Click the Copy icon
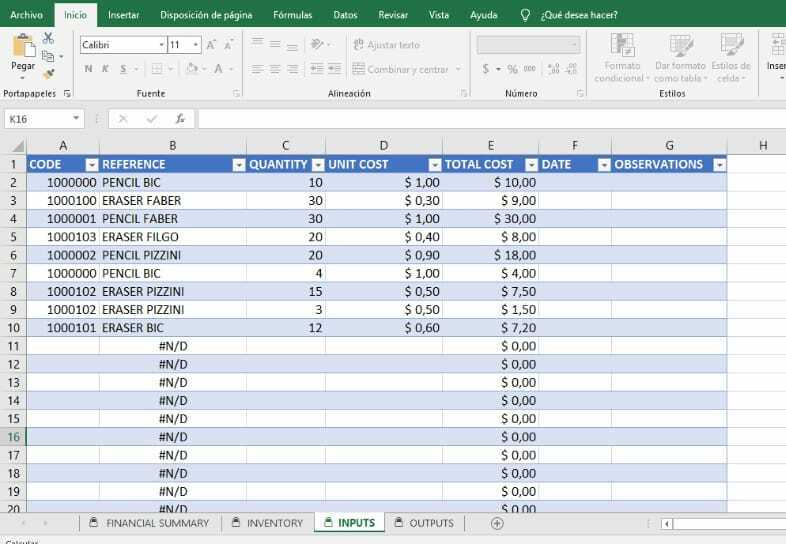The height and width of the screenshot is (544, 786). pos(48,56)
